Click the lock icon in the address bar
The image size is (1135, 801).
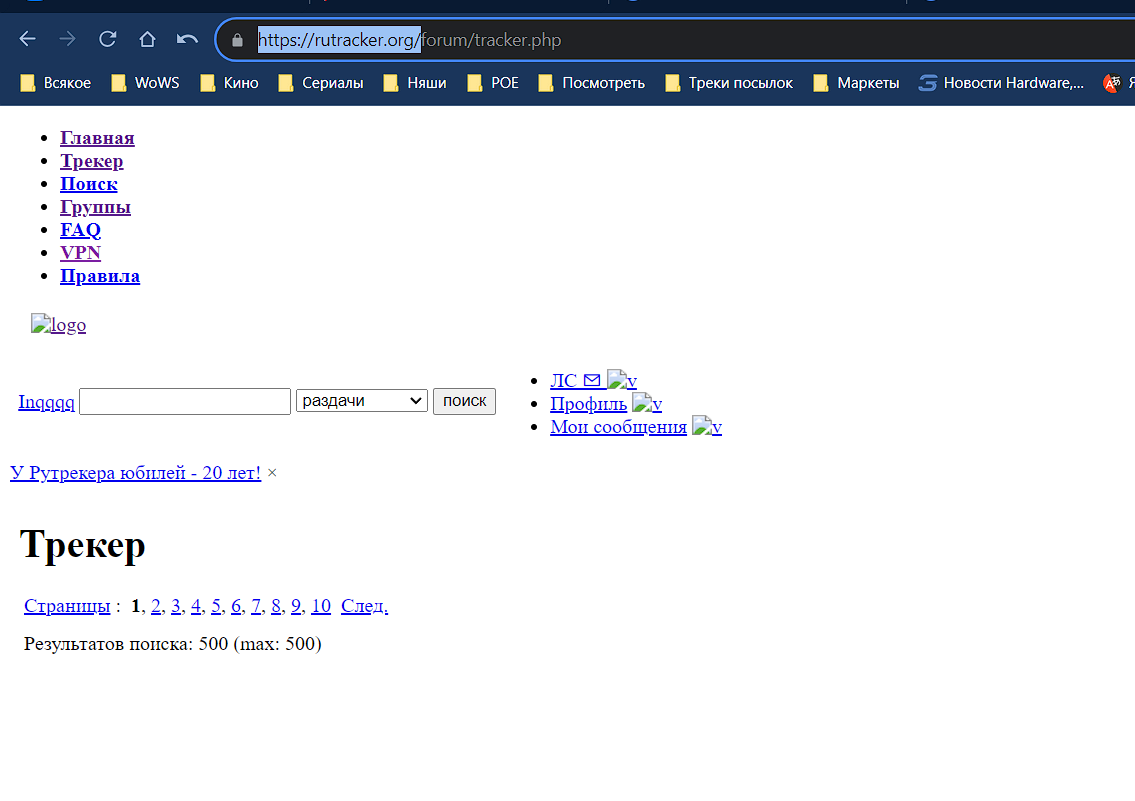click(237, 41)
